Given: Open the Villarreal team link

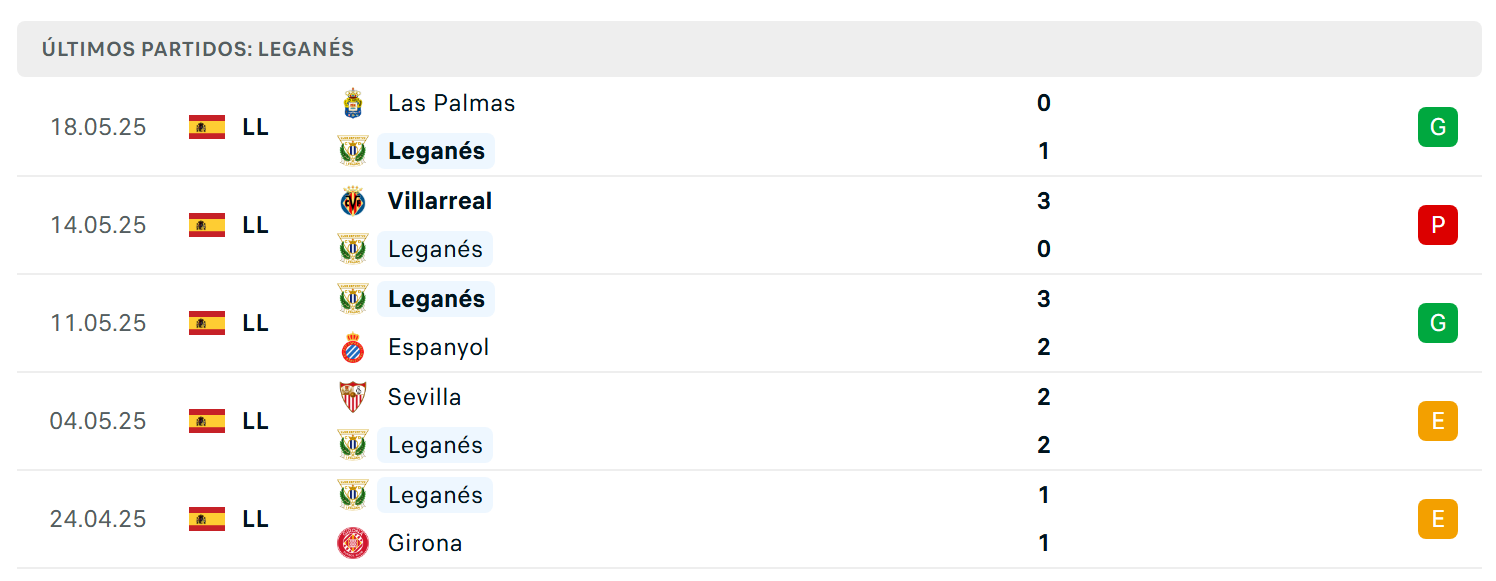Looking at the screenshot, I should (440, 201).
